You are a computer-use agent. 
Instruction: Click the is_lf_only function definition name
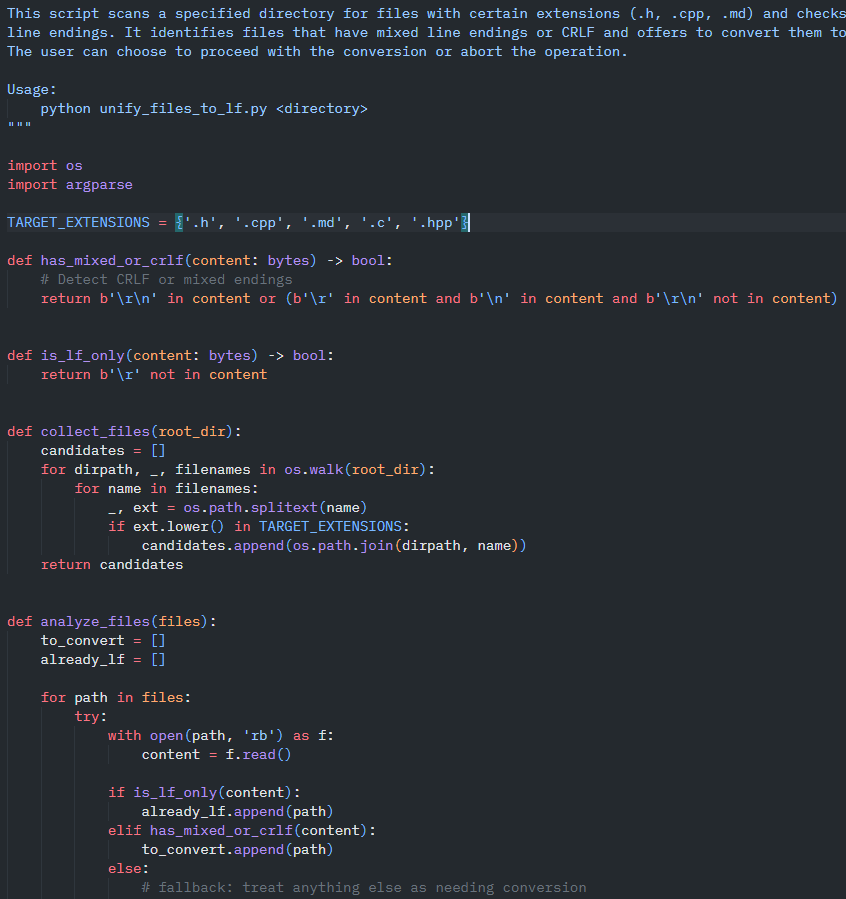[83, 355]
